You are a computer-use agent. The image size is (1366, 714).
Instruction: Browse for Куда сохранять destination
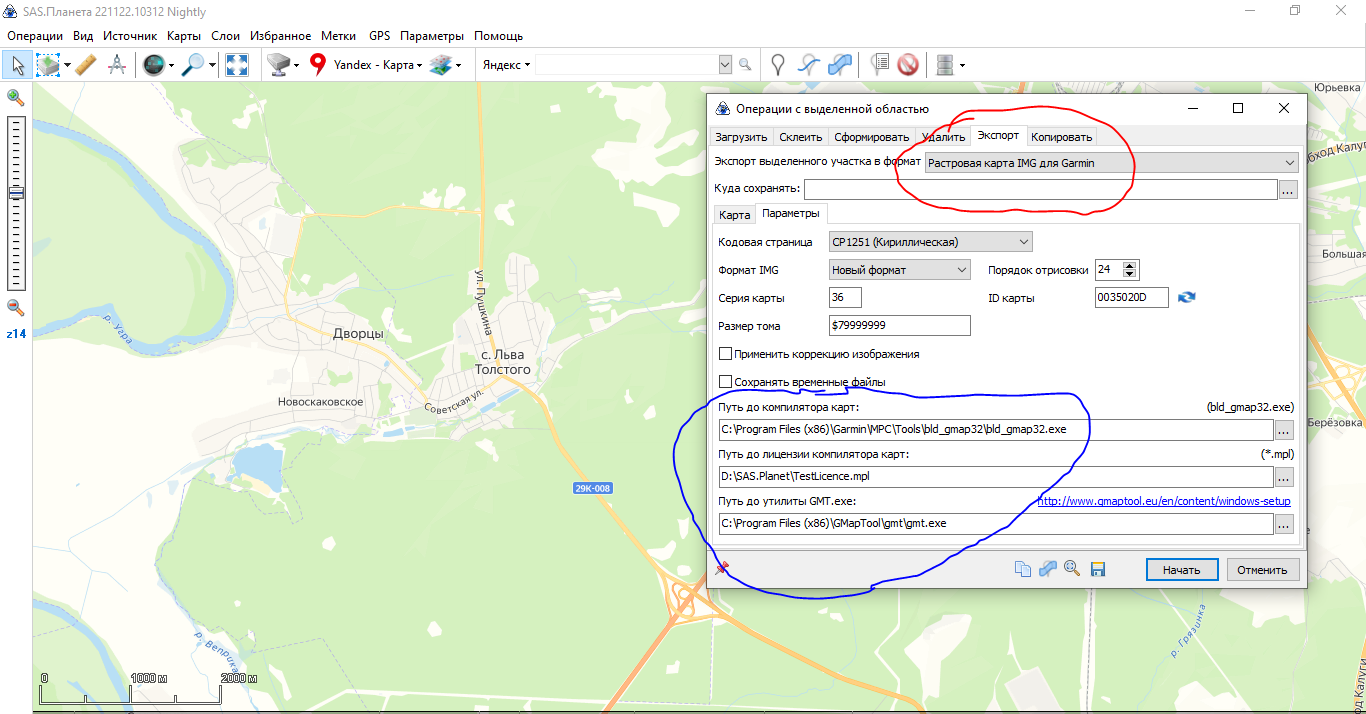click(1288, 189)
